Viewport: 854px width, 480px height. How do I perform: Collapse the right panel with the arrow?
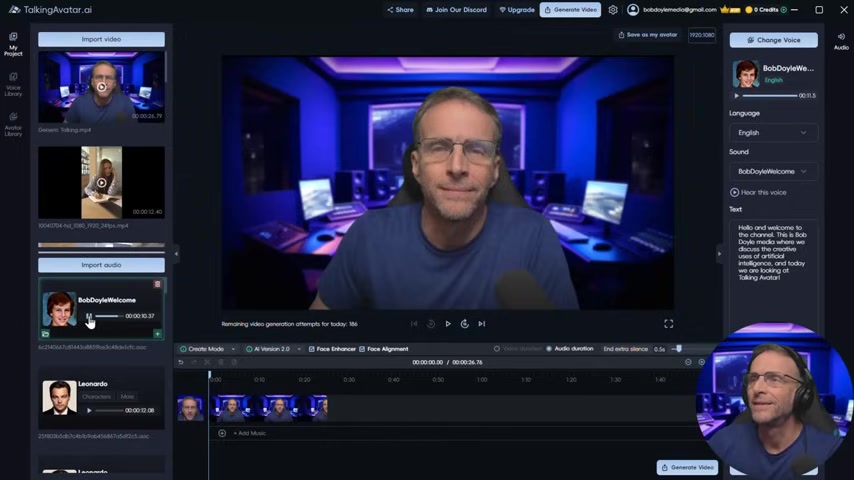(x=719, y=254)
